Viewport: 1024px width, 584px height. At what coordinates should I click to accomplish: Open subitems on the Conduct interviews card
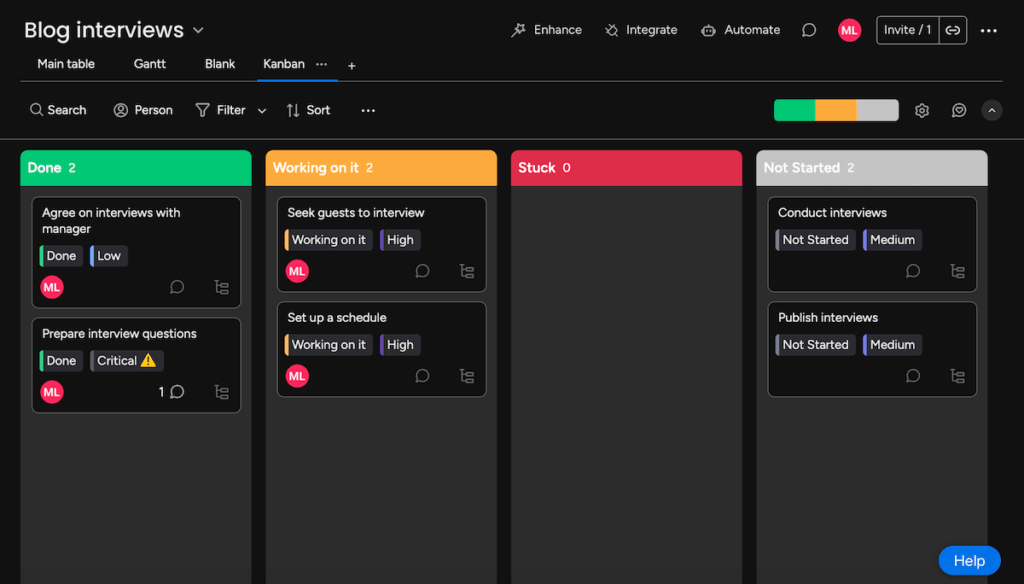click(x=957, y=271)
